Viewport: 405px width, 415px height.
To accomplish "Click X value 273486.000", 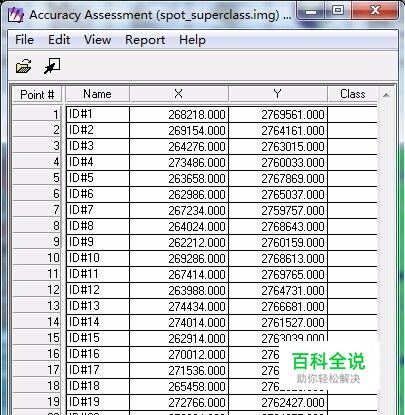I will [x=179, y=162].
